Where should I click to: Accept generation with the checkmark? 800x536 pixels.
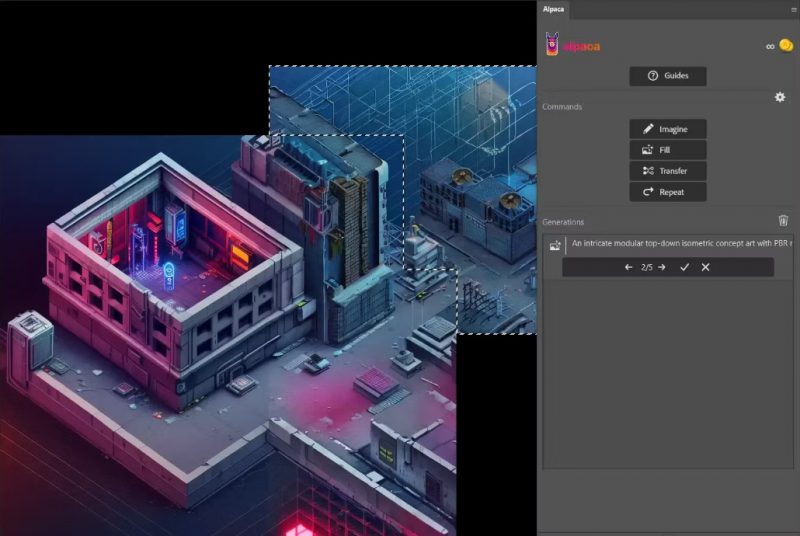coord(685,267)
